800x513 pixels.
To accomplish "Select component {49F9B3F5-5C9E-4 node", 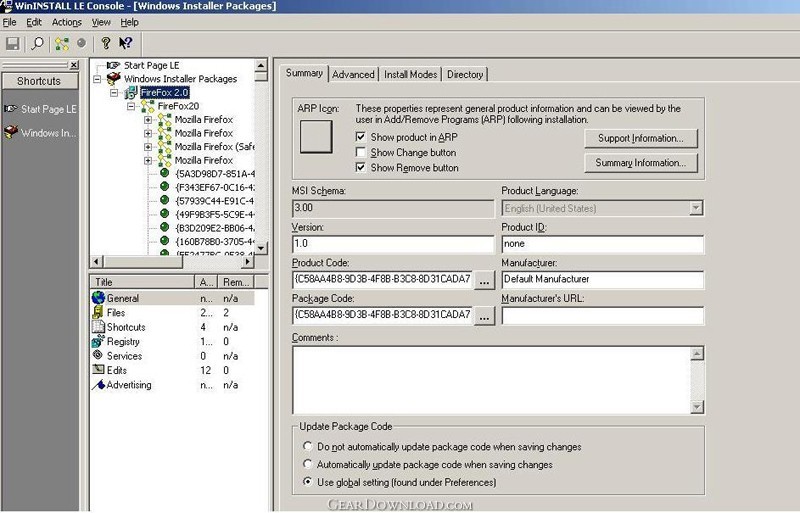I will point(214,214).
